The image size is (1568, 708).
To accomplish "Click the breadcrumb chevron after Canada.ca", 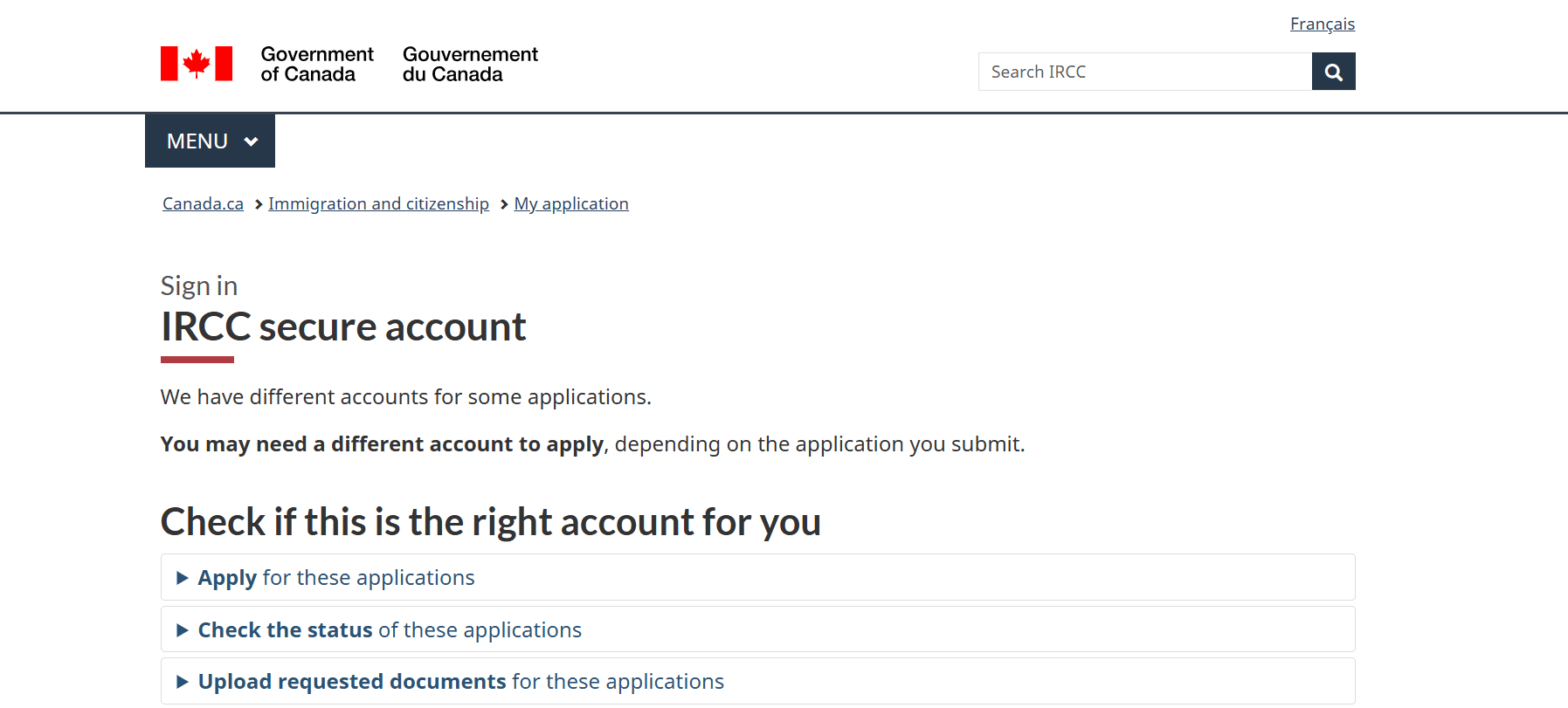I will click(259, 204).
